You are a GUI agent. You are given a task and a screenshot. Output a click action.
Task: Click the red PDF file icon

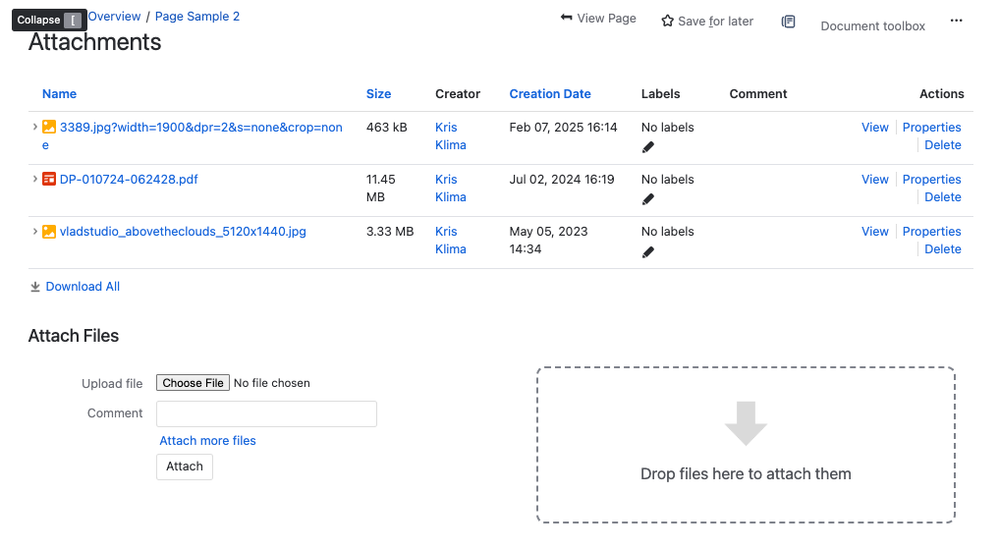point(49,179)
